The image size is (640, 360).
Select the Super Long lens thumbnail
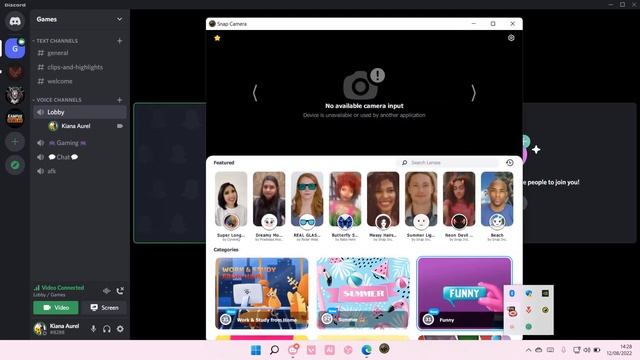pos(231,199)
